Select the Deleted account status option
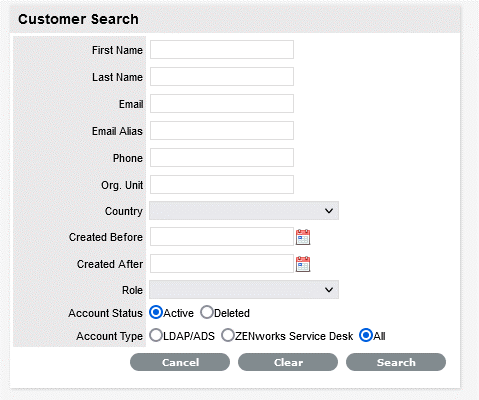This screenshot has height=400, width=479. [x=207, y=312]
